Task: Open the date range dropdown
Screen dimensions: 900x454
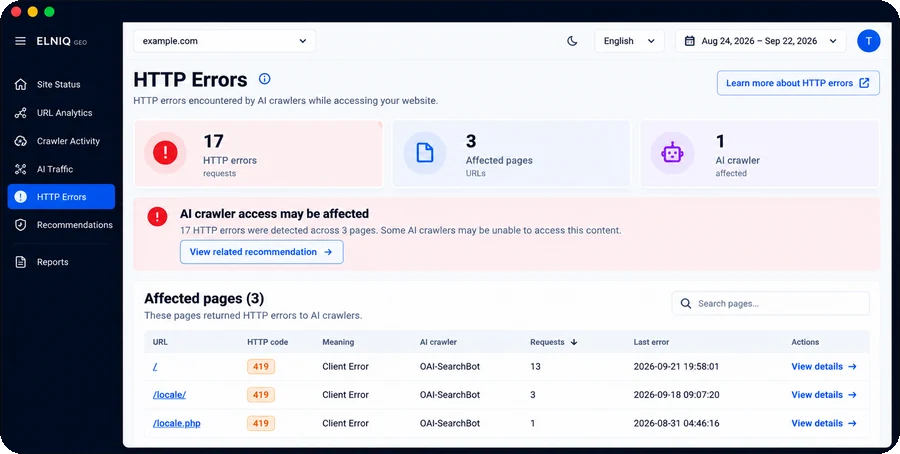Action: 761,41
